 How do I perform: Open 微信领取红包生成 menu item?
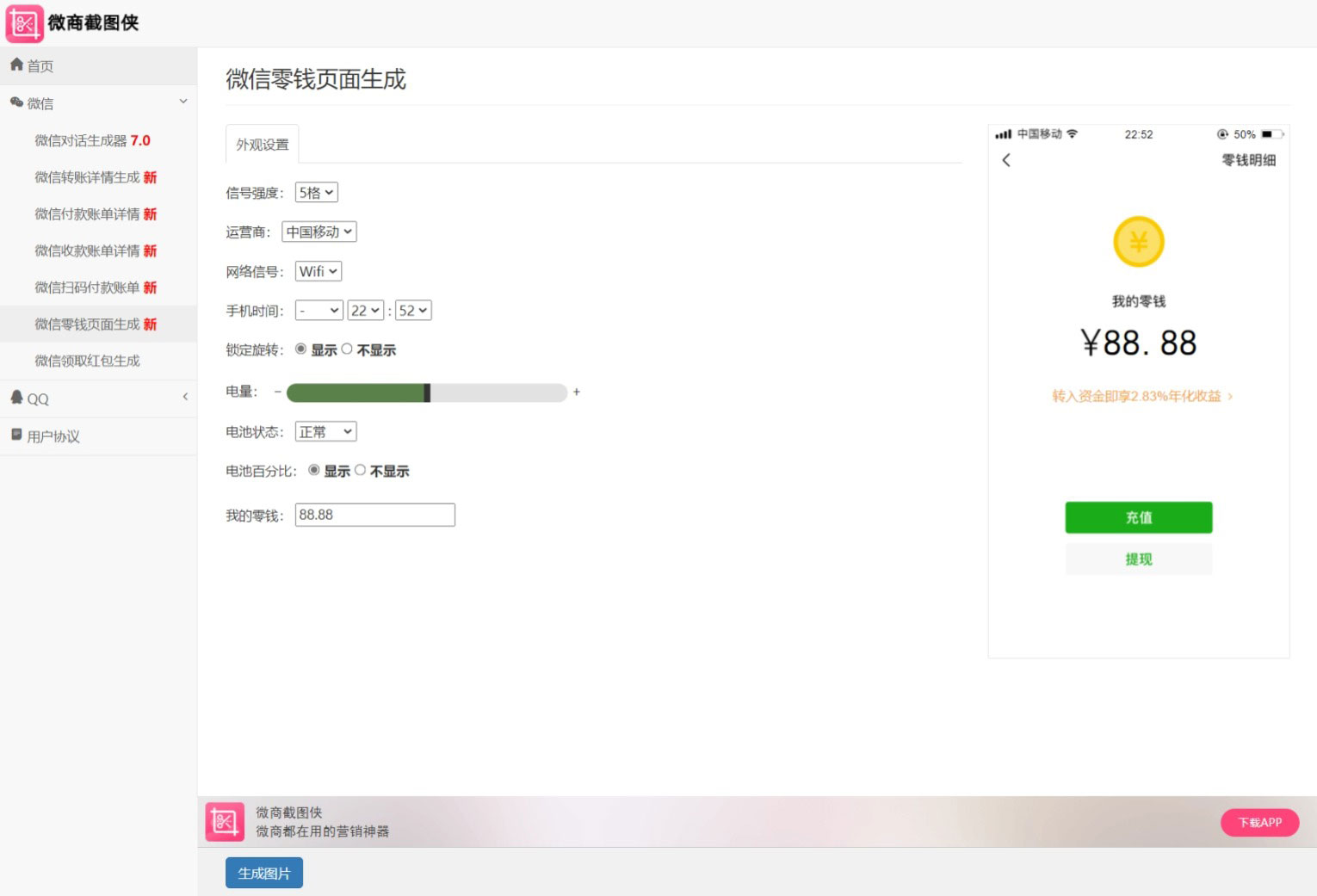(x=98, y=361)
